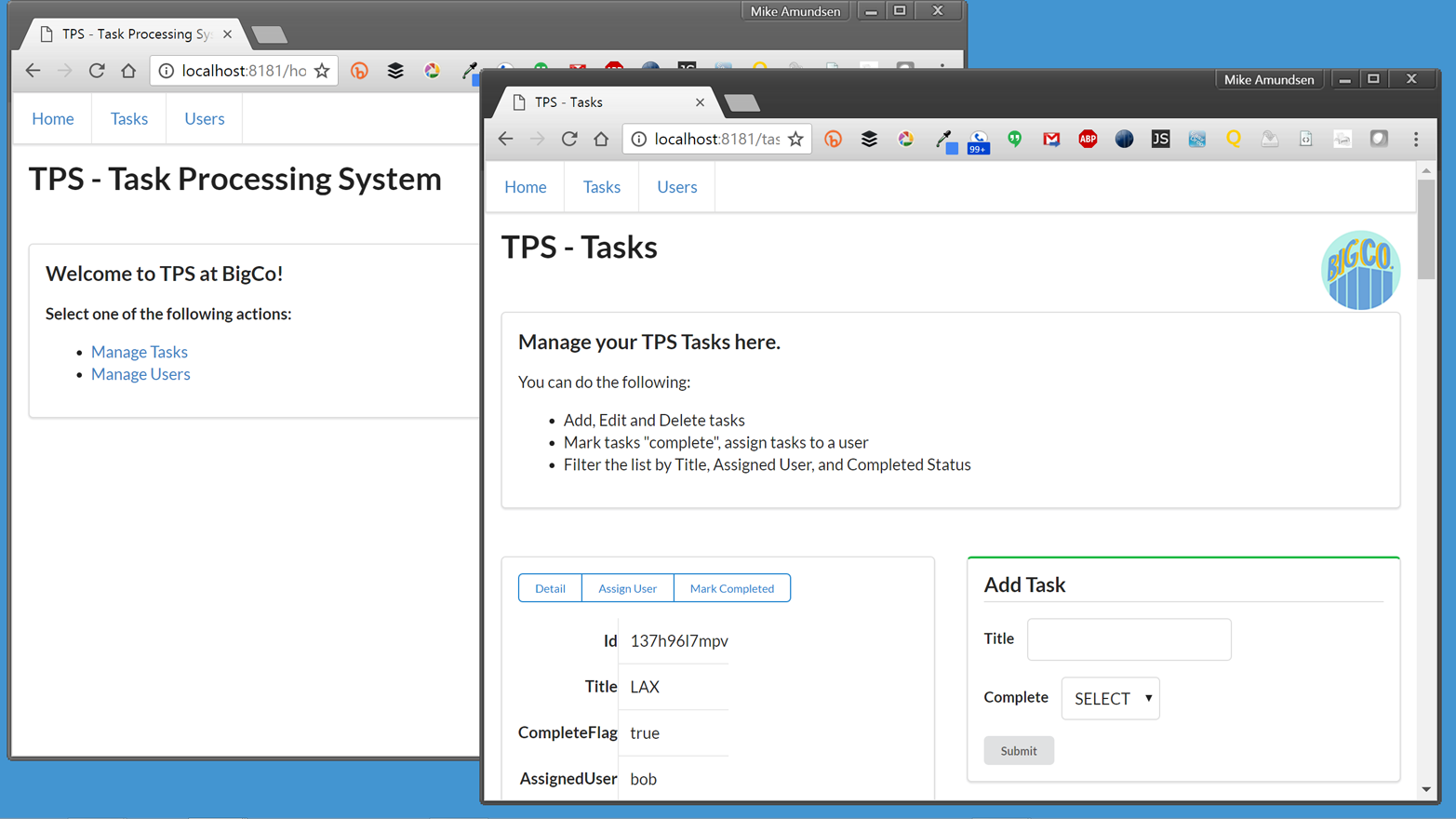The width and height of the screenshot is (1456, 819).
Task: Bookmark localhost:8181/tas with the star icon
Action: tap(795, 139)
